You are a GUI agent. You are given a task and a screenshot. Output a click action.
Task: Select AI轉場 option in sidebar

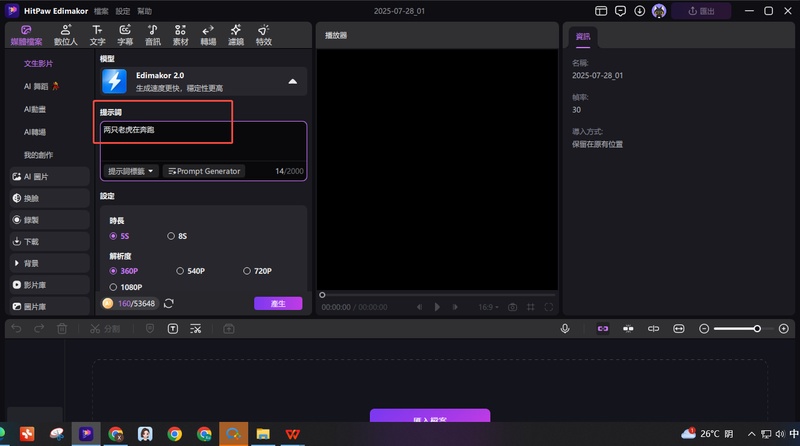tap(35, 132)
